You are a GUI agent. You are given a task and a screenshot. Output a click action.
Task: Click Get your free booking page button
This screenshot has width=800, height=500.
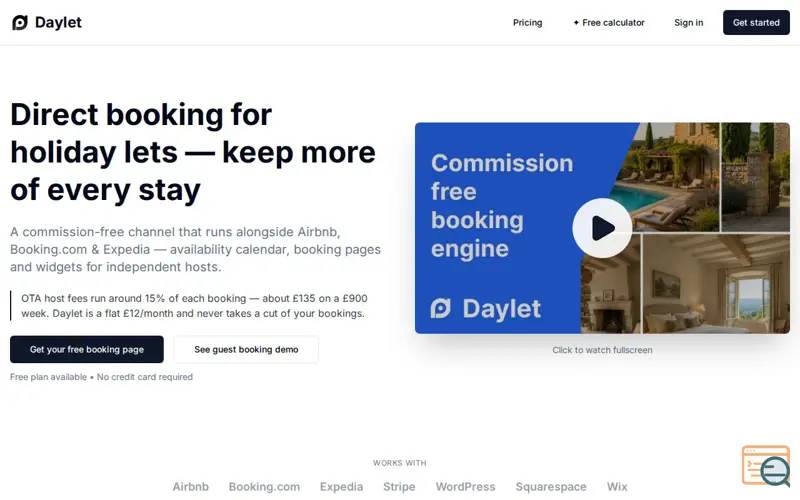coord(87,349)
